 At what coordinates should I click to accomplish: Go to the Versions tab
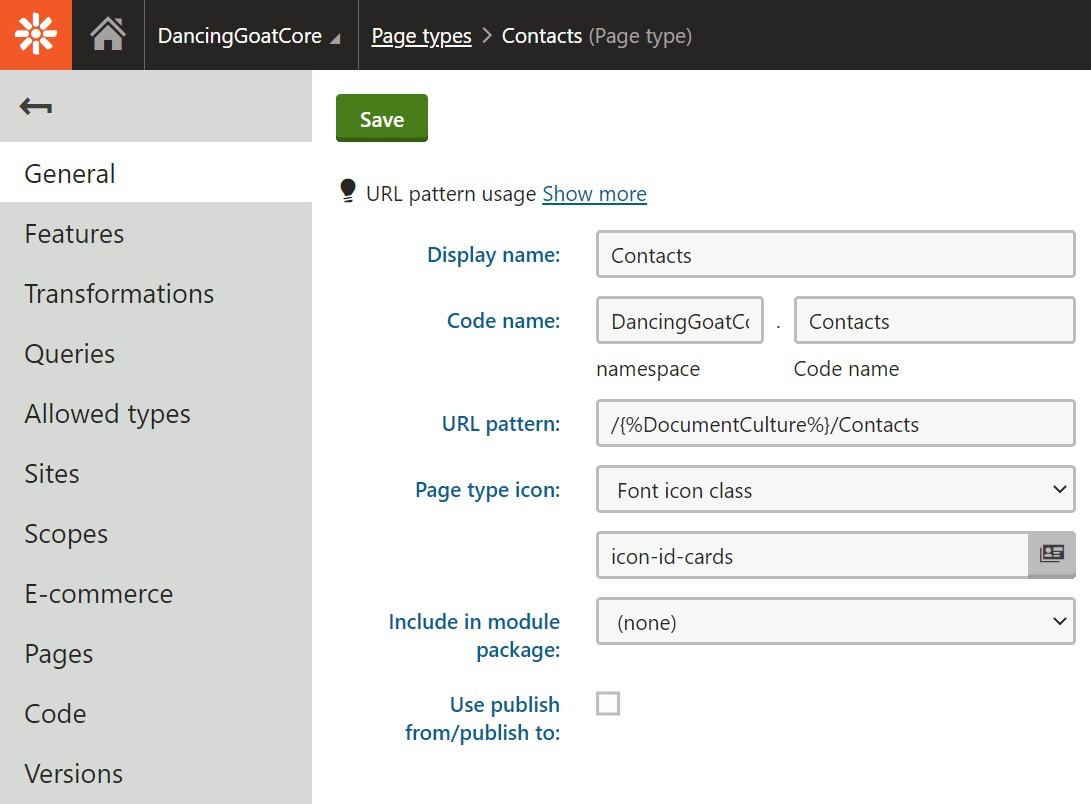coord(156,773)
